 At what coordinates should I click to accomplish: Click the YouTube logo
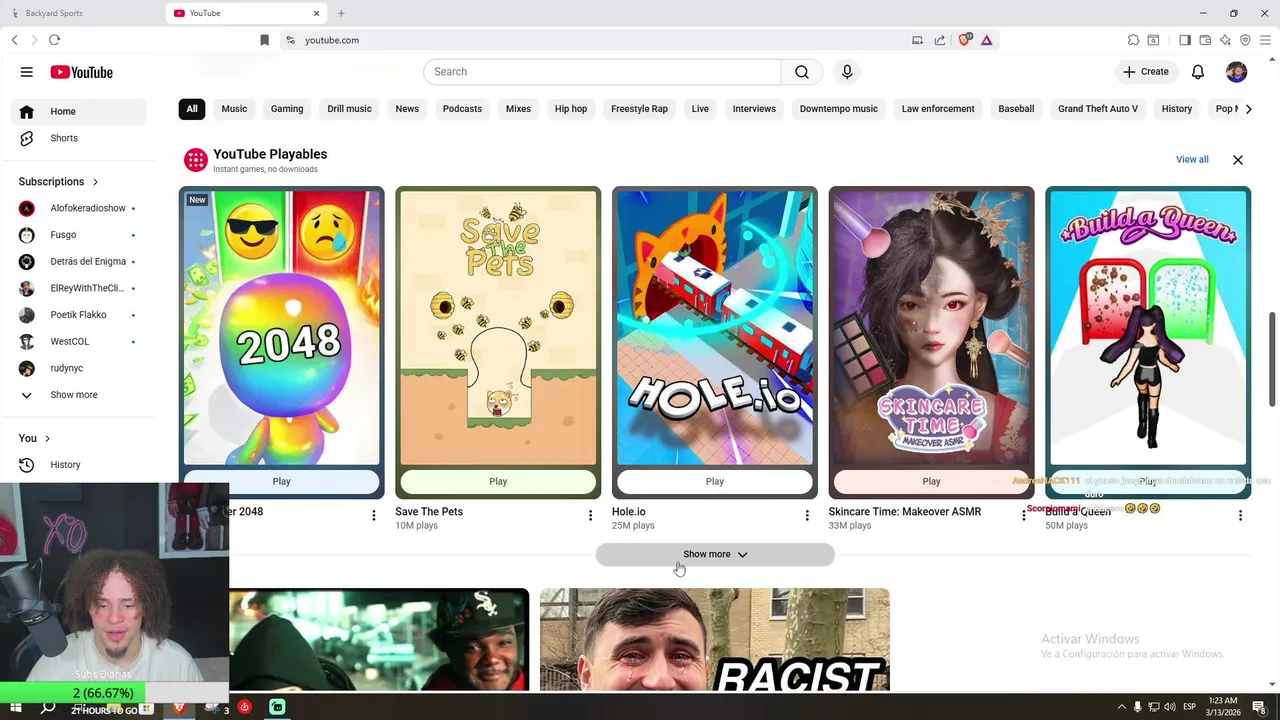82,72
